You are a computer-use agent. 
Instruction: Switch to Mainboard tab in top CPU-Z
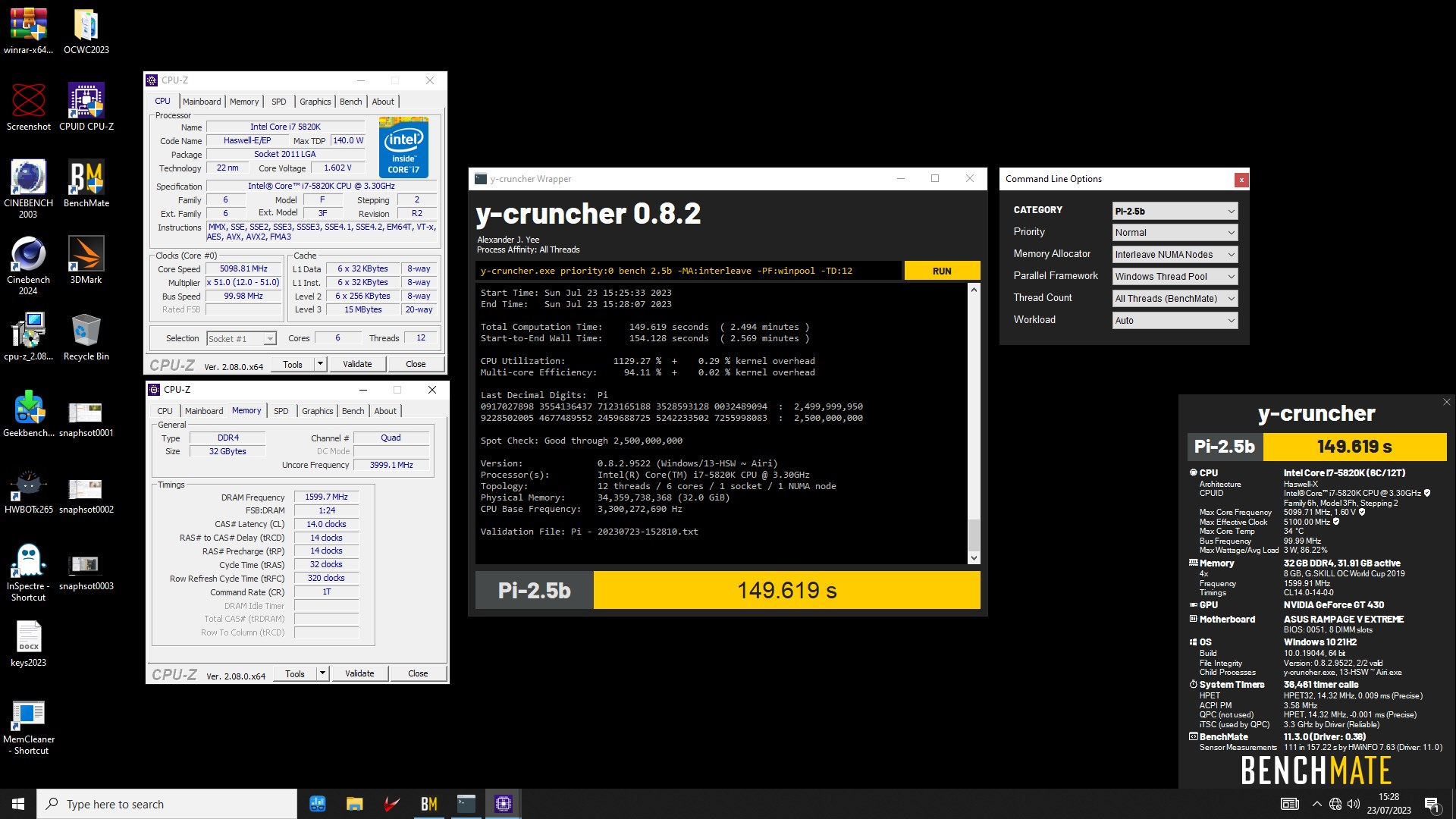202,101
